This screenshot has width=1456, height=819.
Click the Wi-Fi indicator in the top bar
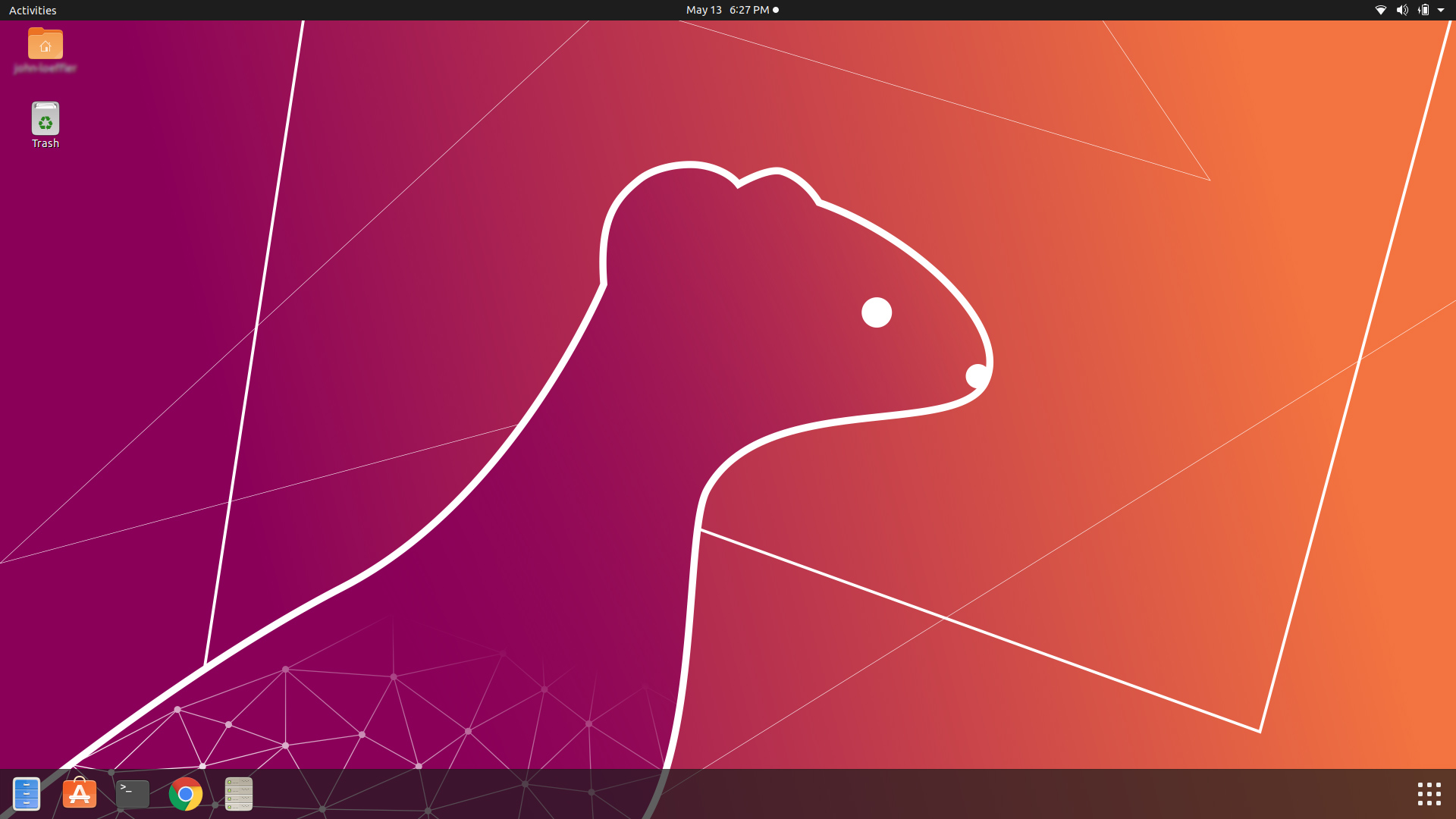click(1379, 10)
